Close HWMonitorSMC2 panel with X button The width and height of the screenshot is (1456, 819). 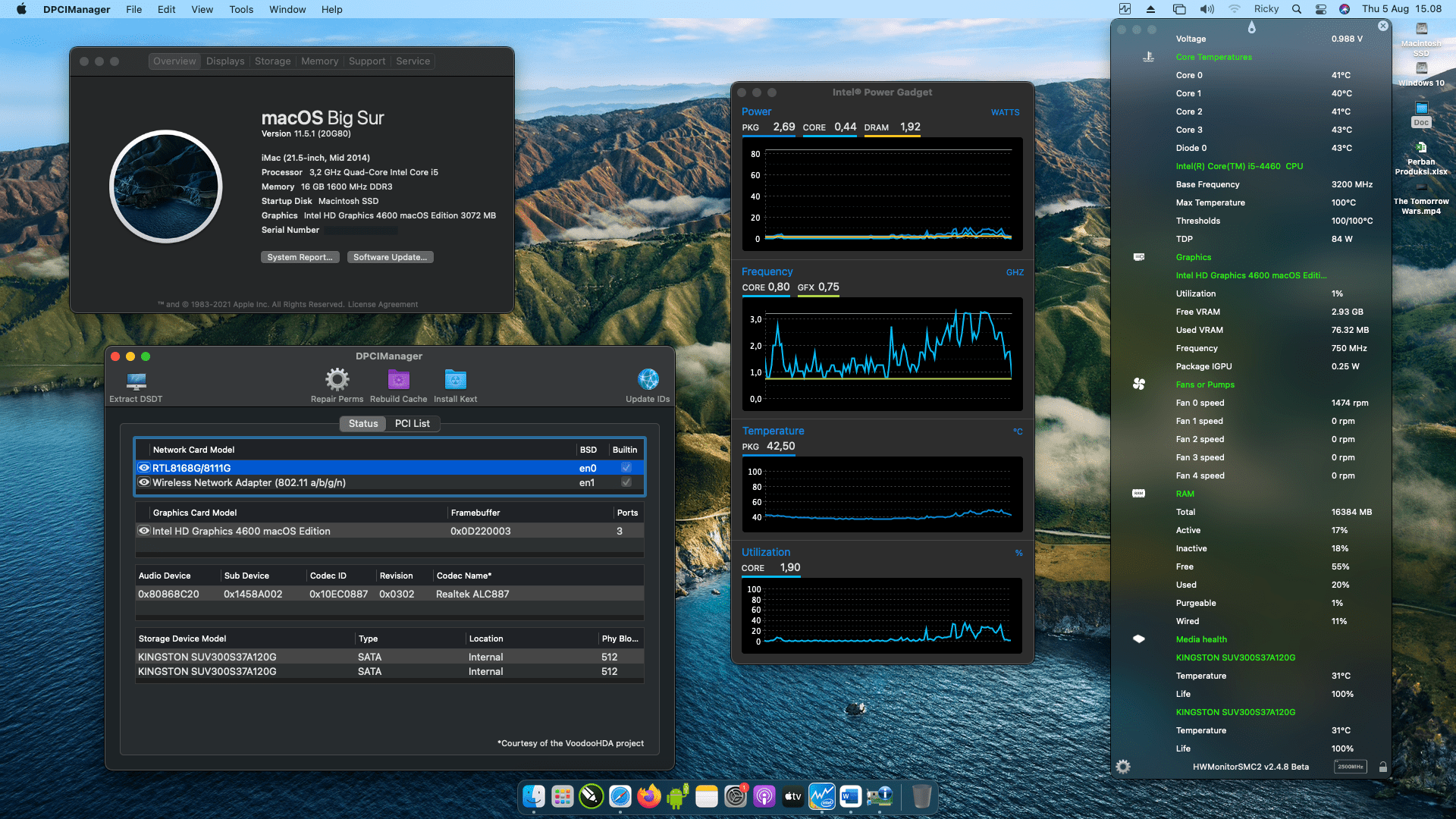(1382, 26)
